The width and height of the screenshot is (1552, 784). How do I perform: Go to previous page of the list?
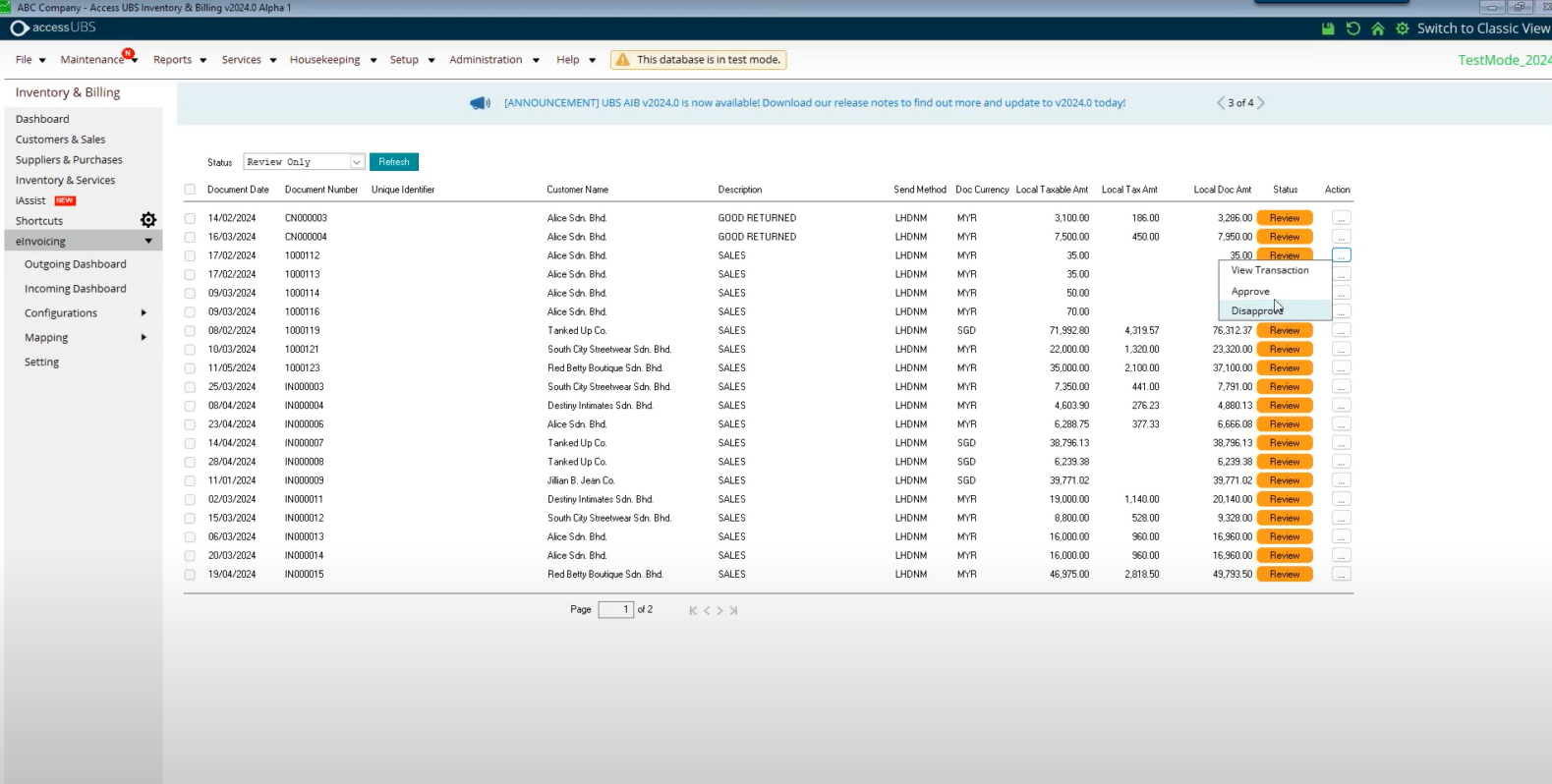point(707,610)
